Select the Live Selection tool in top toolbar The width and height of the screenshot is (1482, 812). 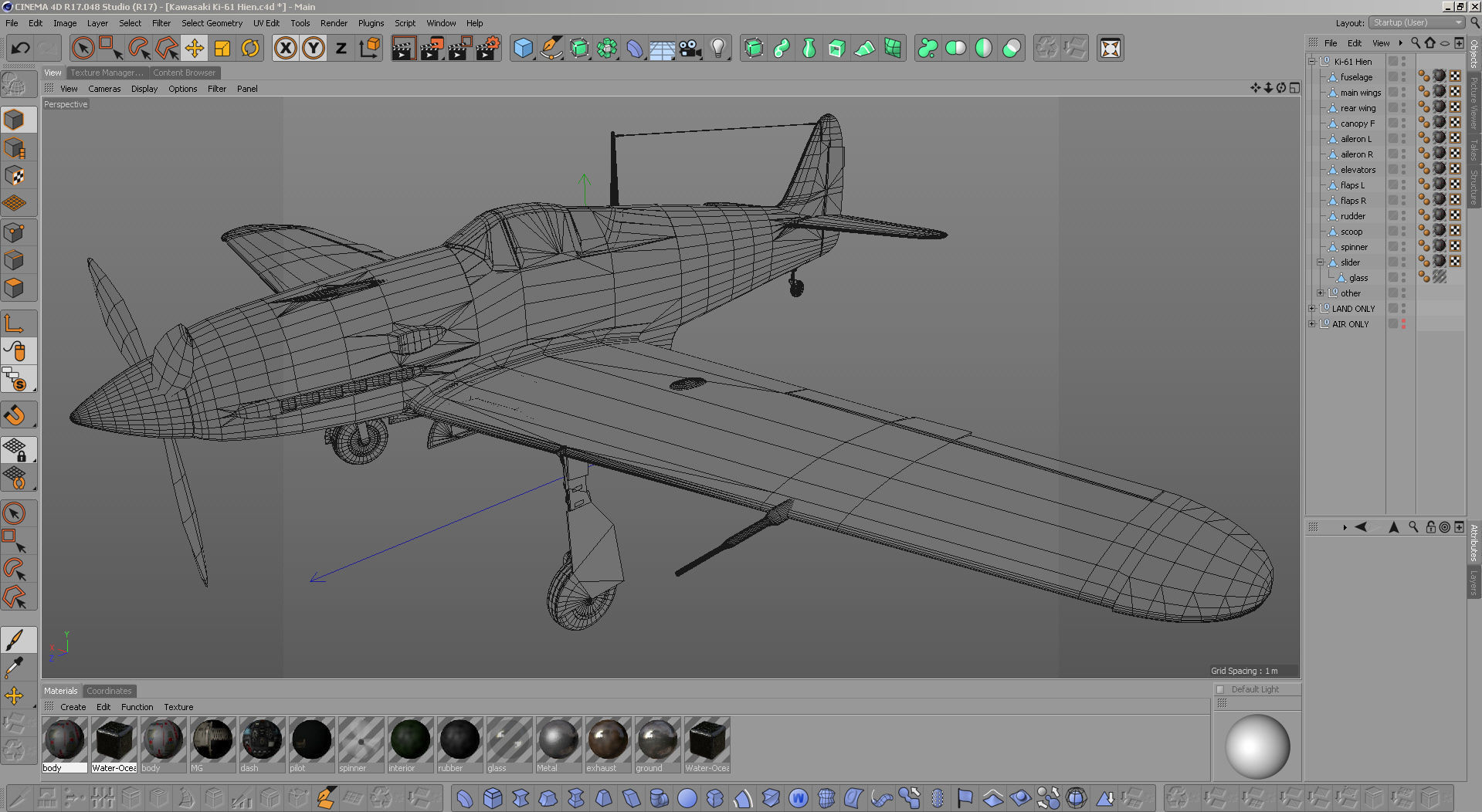pos(83,49)
